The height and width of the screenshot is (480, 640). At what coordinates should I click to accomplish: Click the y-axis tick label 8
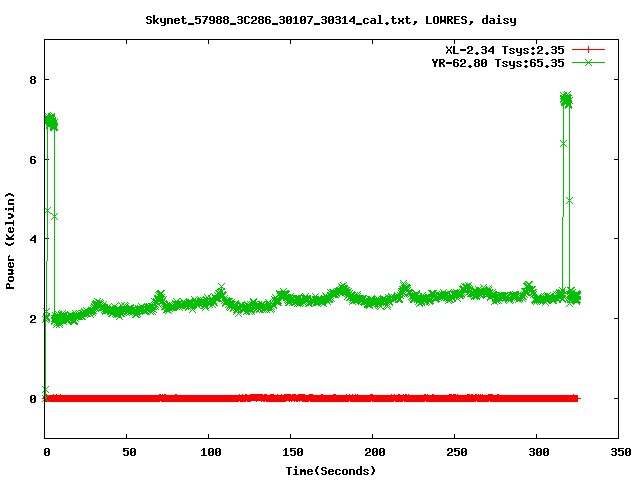(x=33, y=80)
